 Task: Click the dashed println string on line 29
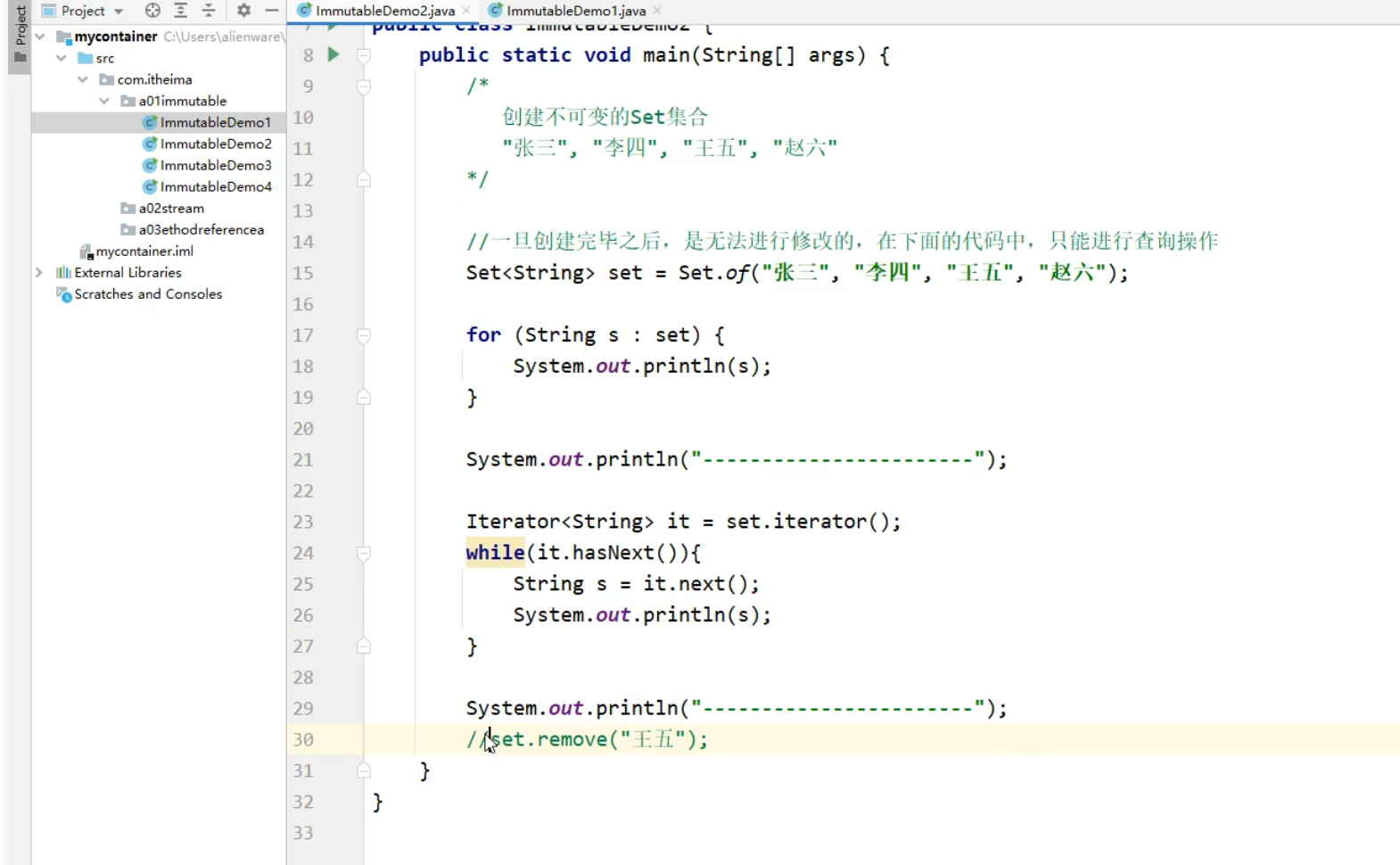click(838, 709)
